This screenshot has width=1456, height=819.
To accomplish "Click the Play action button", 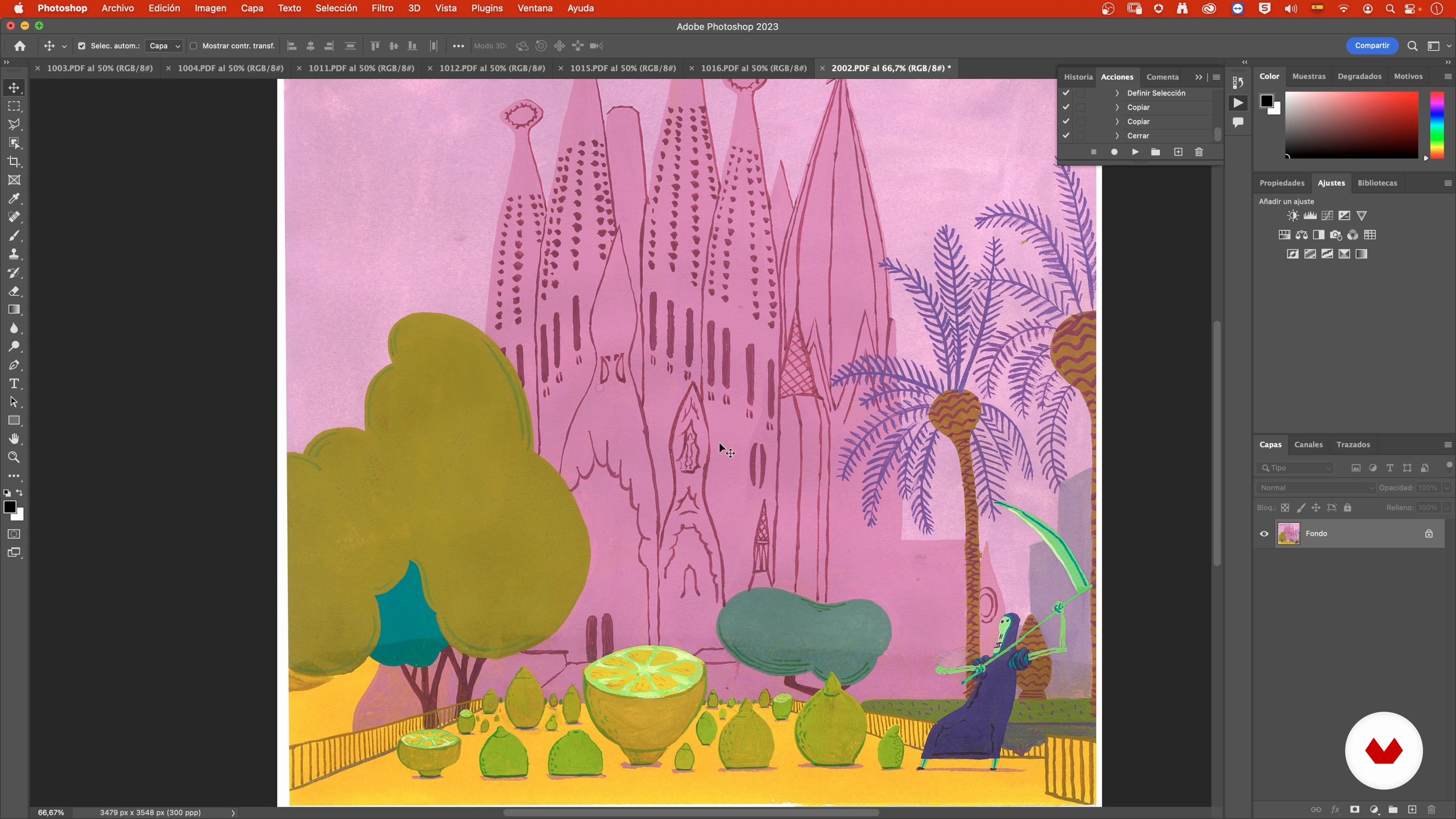I will (1135, 152).
